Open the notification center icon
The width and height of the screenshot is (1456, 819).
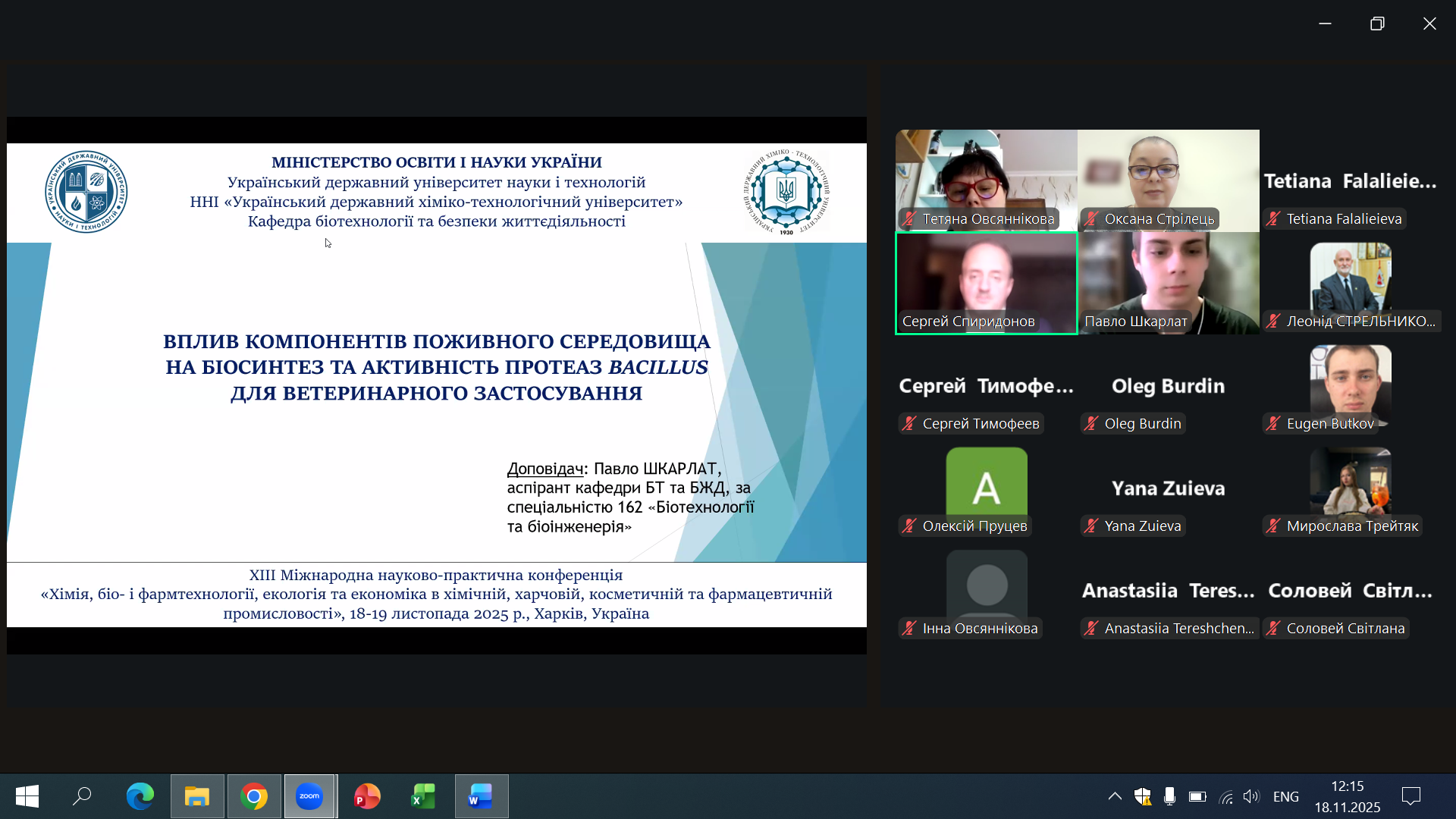click(1411, 796)
